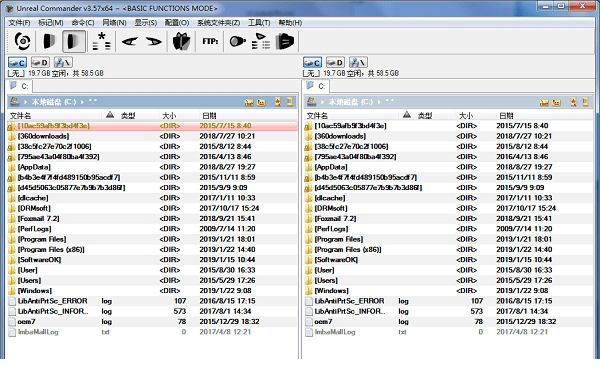Expand the chevron after 本地磁盘 (C:) in right path bar
Image resolution: width=600 pixels, height=373 pixels.
click(x=379, y=102)
